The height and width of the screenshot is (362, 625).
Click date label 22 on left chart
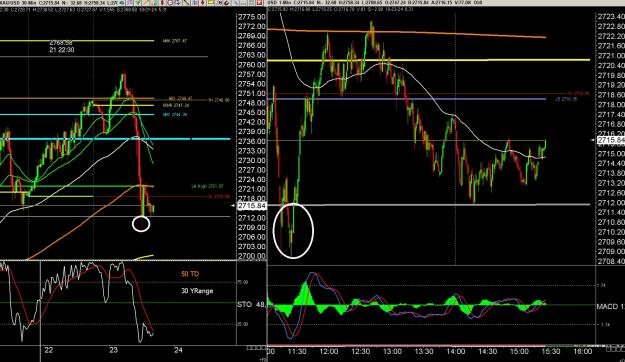(49, 350)
